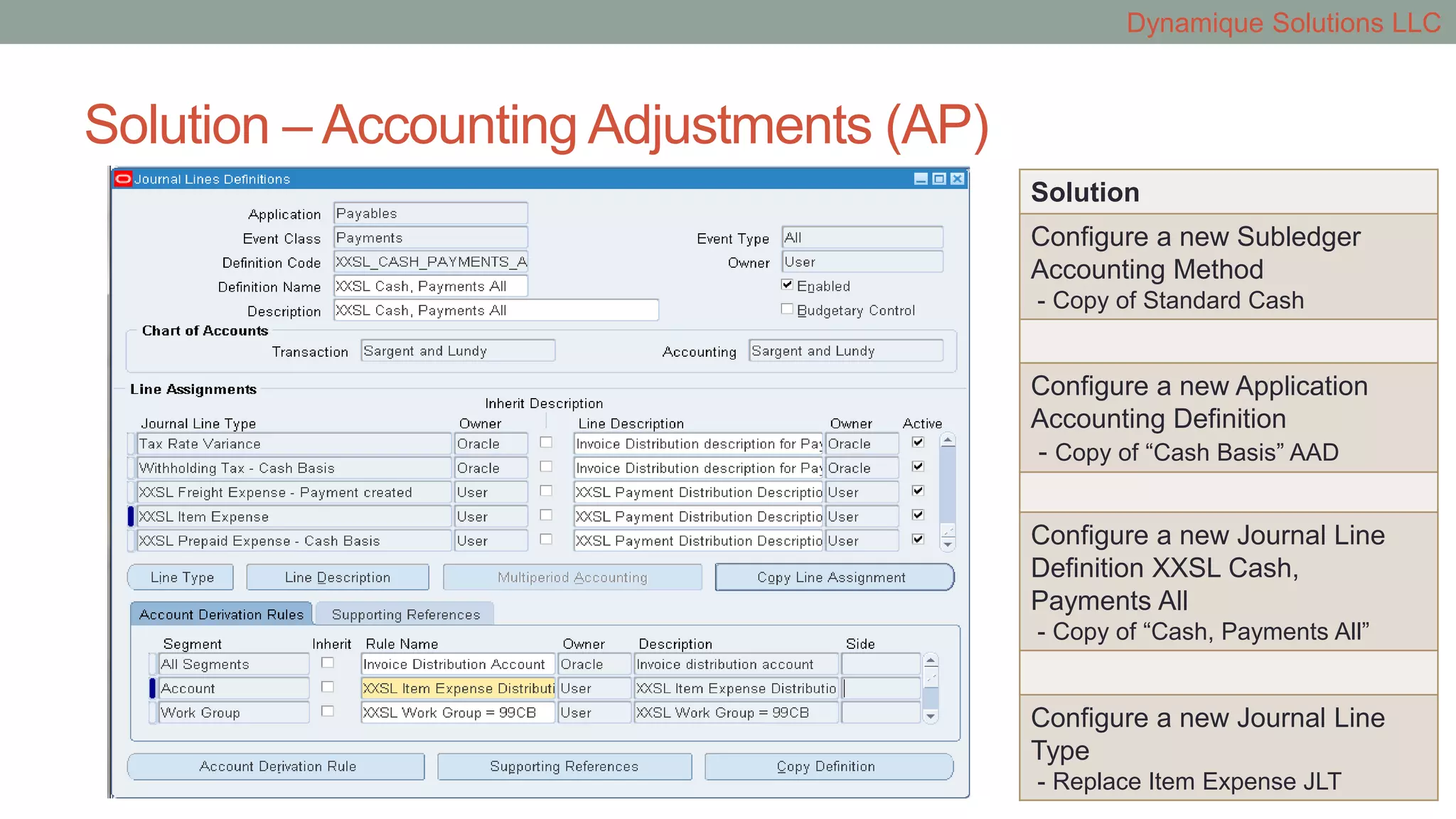This screenshot has height=819, width=1456.
Task: Click the Oracle logo in window title bar
Action: pos(123,178)
